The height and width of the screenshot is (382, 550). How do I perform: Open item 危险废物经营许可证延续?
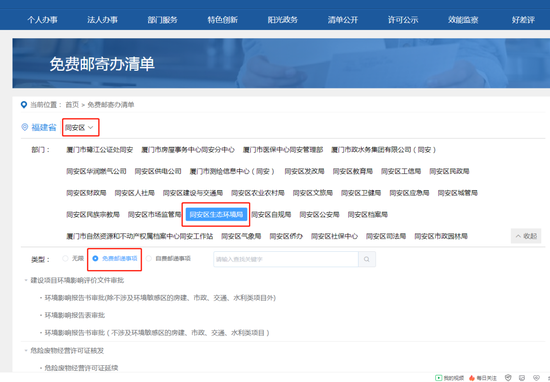pos(81,368)
